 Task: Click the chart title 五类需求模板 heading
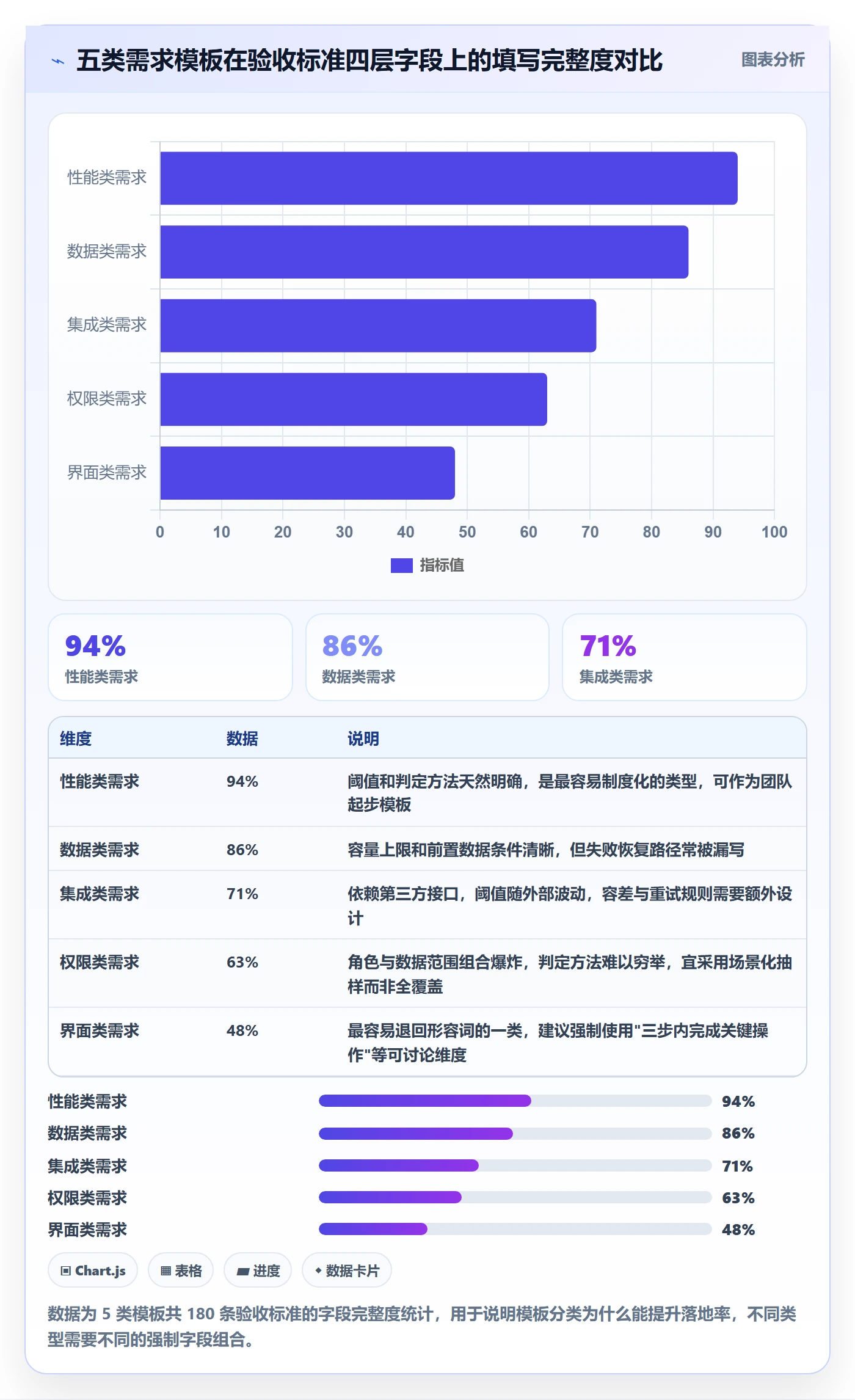click(369, 60)
